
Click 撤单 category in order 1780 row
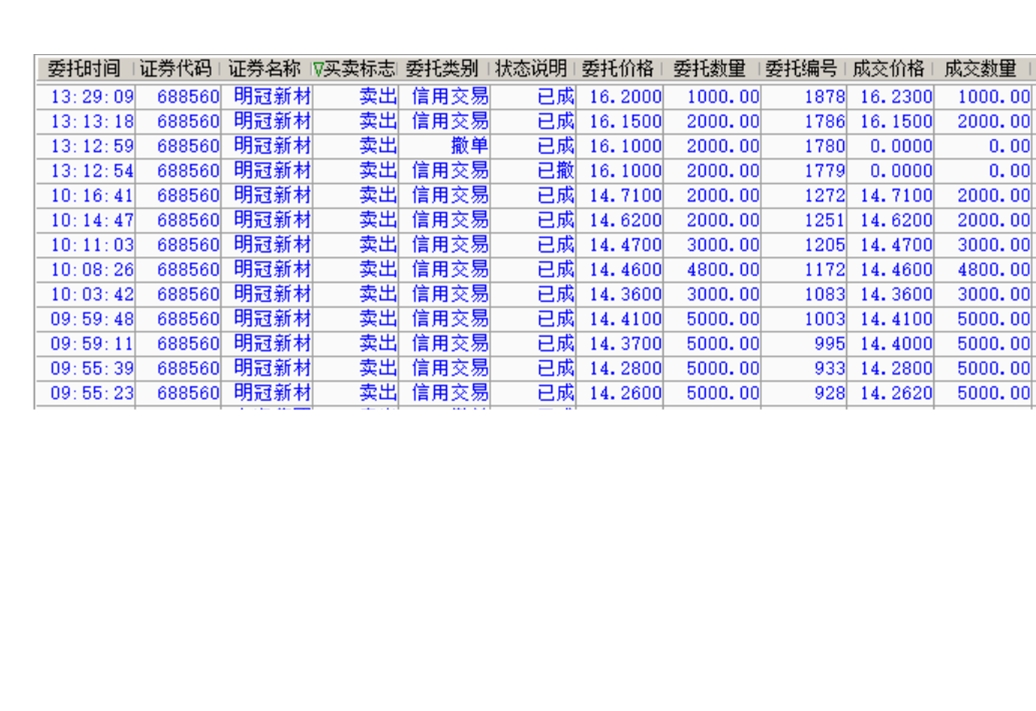point(469,146)
